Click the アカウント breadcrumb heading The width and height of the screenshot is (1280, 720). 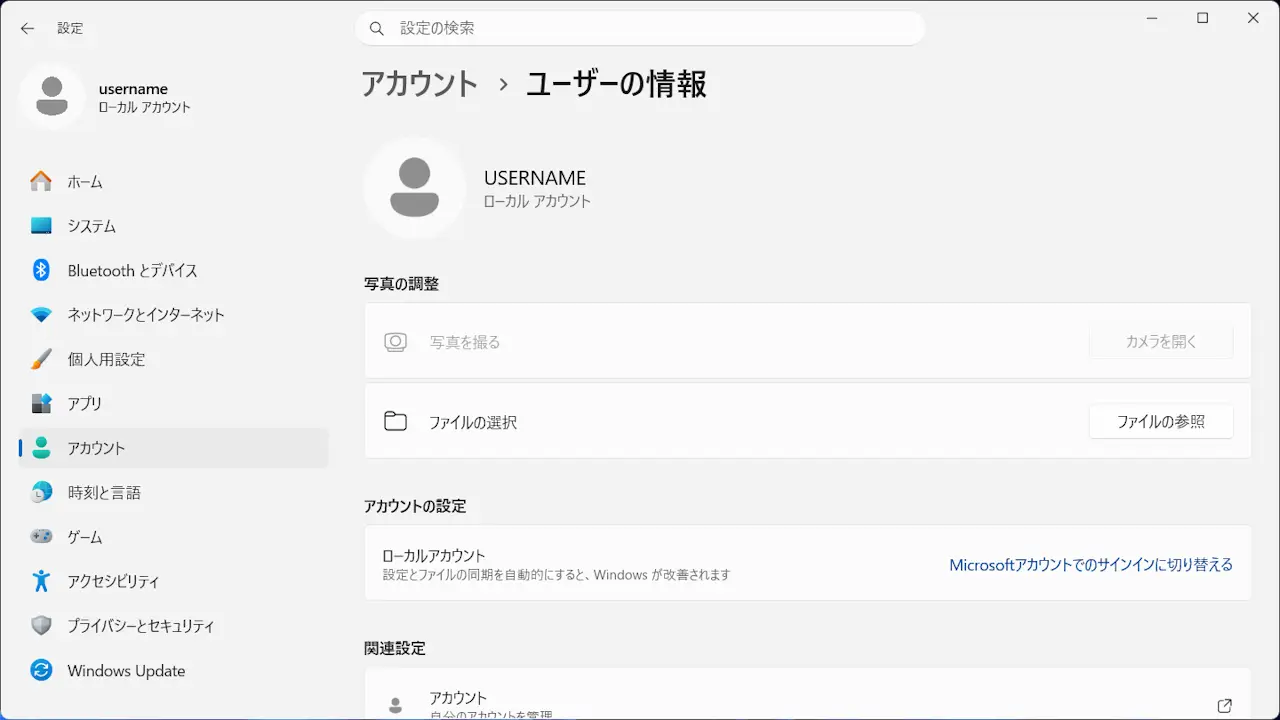419,84
